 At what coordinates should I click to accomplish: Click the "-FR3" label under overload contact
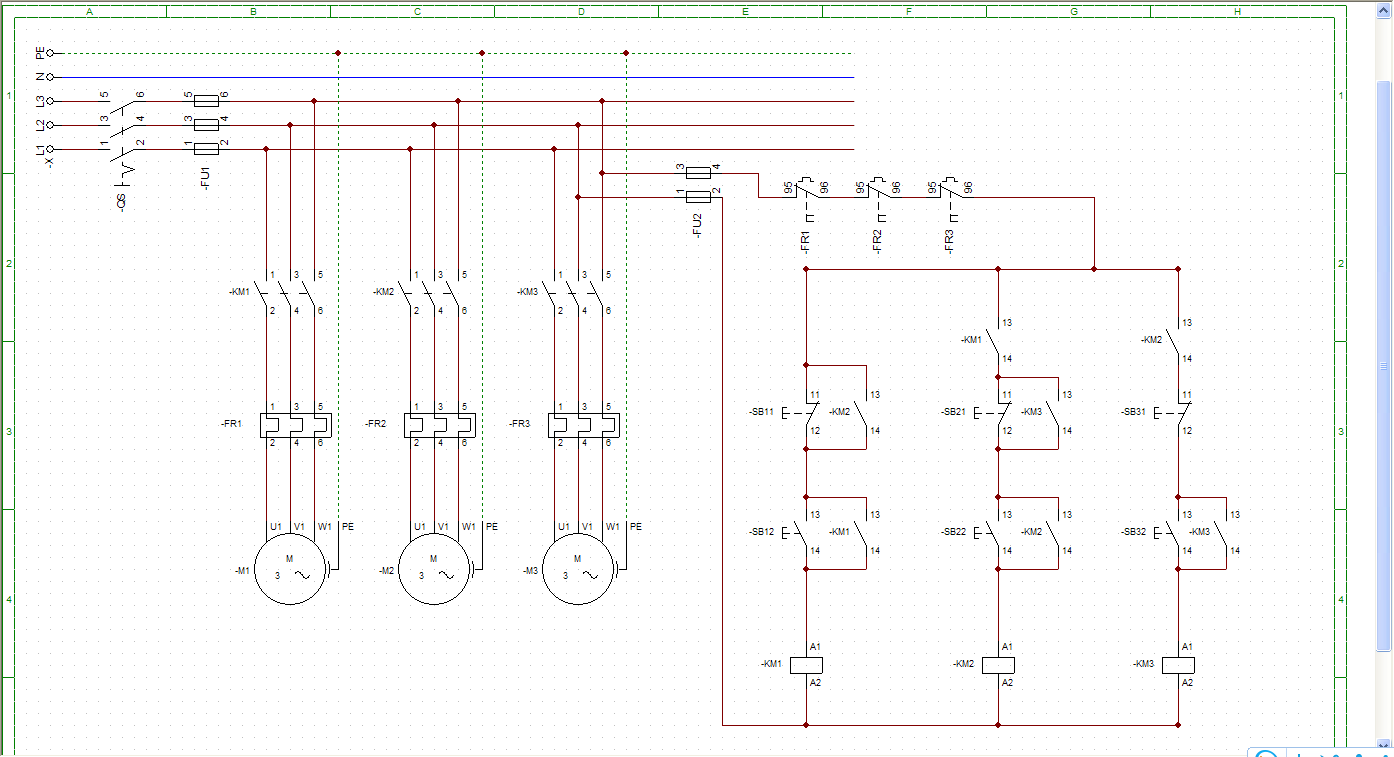(x=950, y=241)
